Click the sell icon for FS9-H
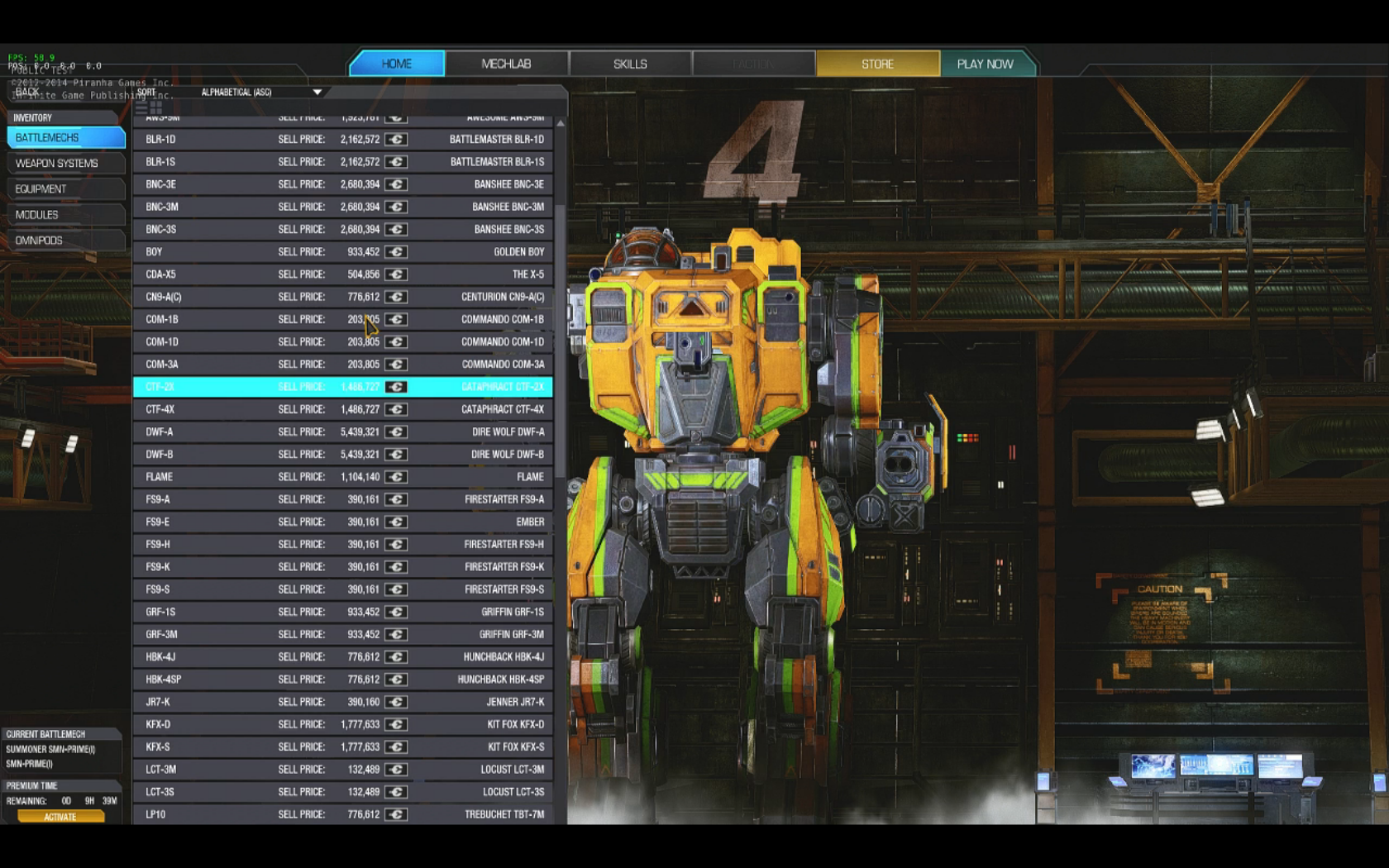Image resolution: width=1389 pixels, height=868 pixels. tap(396, 544)
